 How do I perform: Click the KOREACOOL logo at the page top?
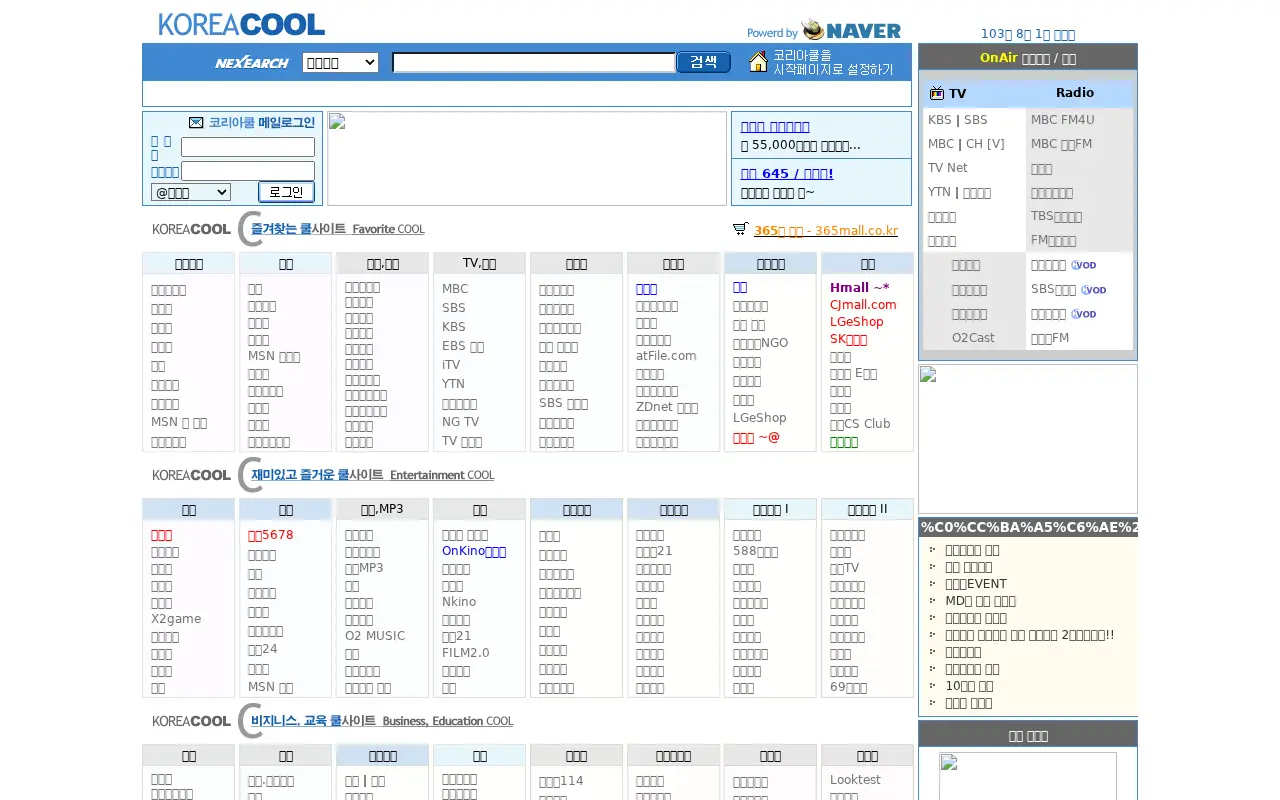coord(241,24)
